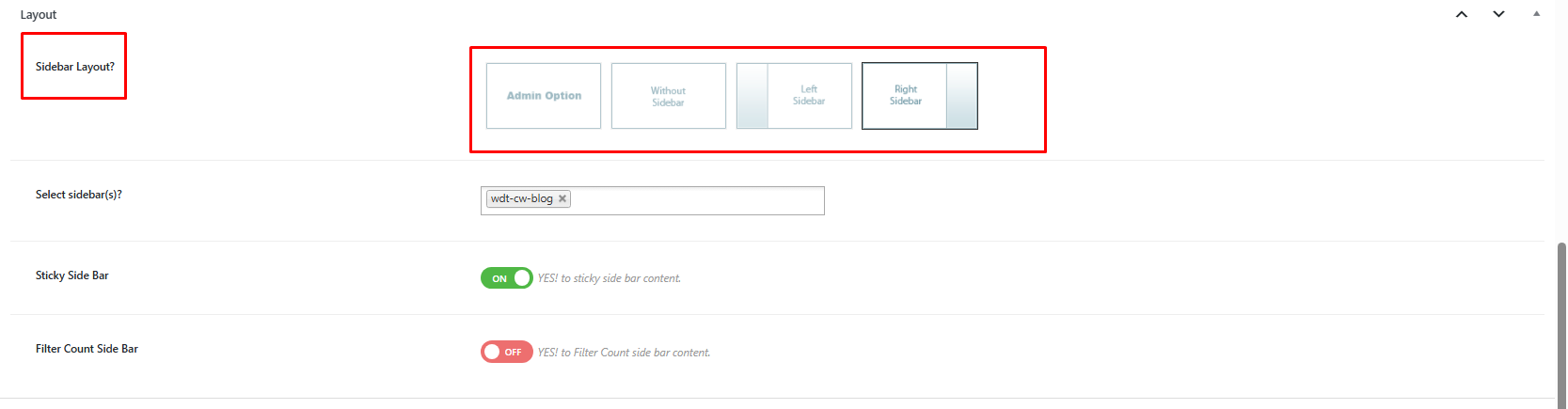
Task: Click the "Sticky Side Bar" label
Action: 72,275
